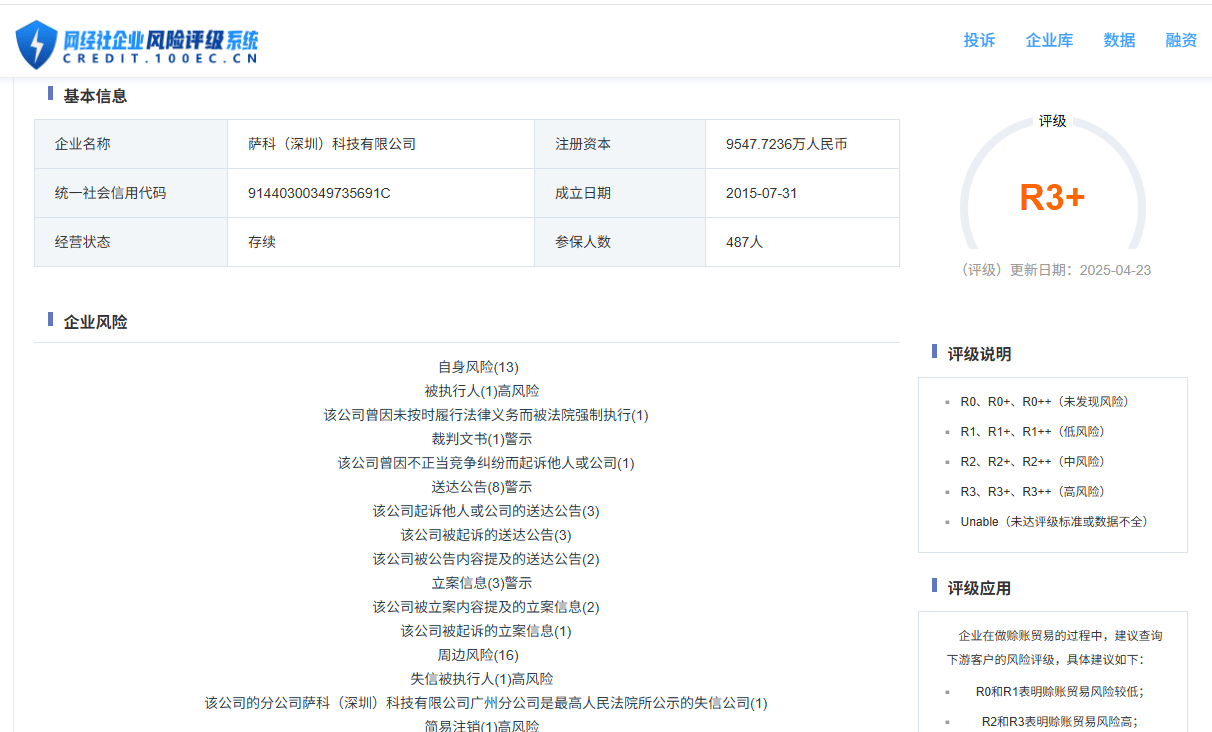Click 该公司被起诉的立案信息(1)
The width and height of the screenshot is (1212, 732).
(486, 631)
